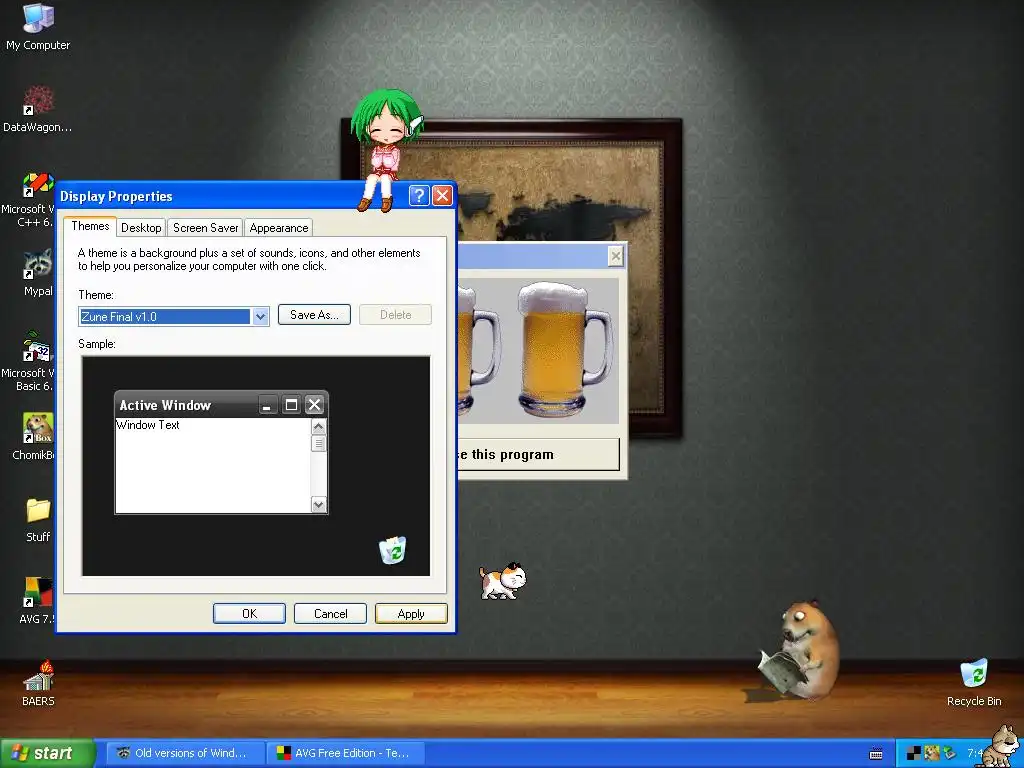The width and height of the screenshot is (1024, 768).
Task: Click the Safely Remove Hardware tray icon
Action: point(950,754)
